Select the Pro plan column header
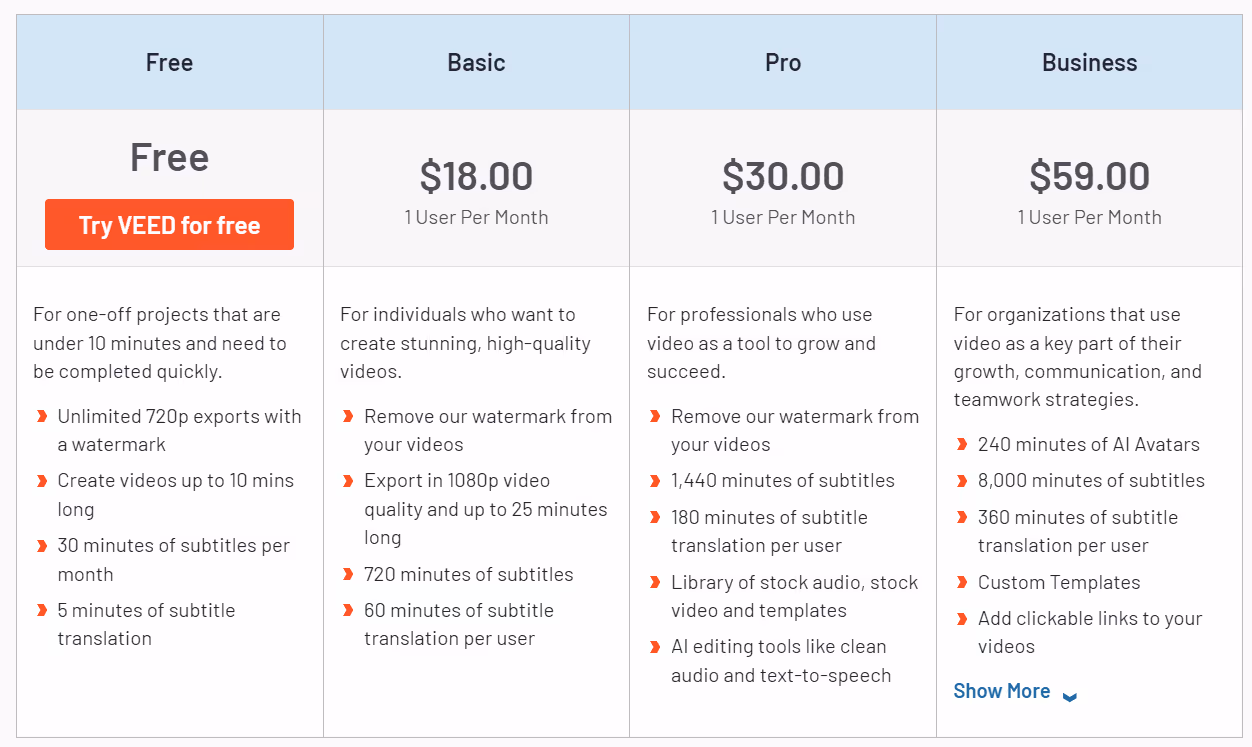The width and height of the screenshot is (1252, 747). [783, 62]
